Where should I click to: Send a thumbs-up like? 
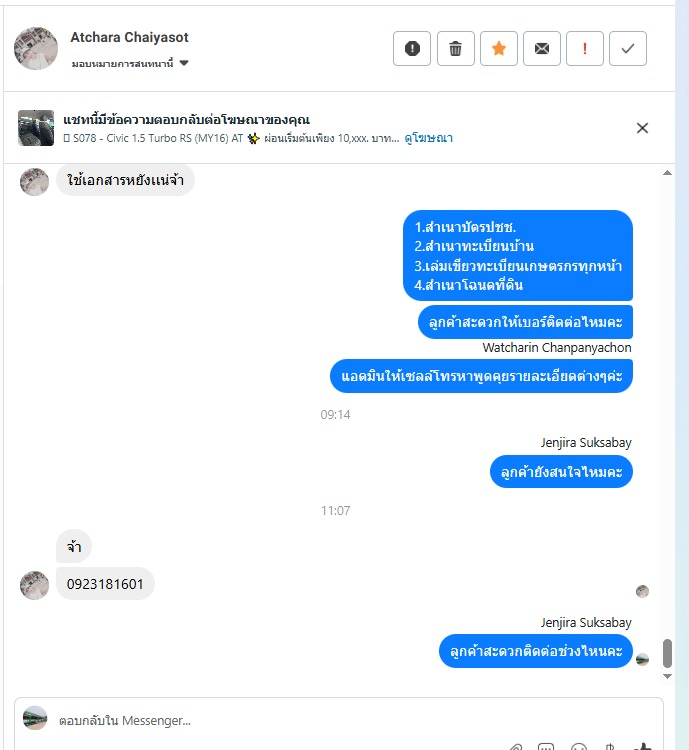tap(643, 746)
